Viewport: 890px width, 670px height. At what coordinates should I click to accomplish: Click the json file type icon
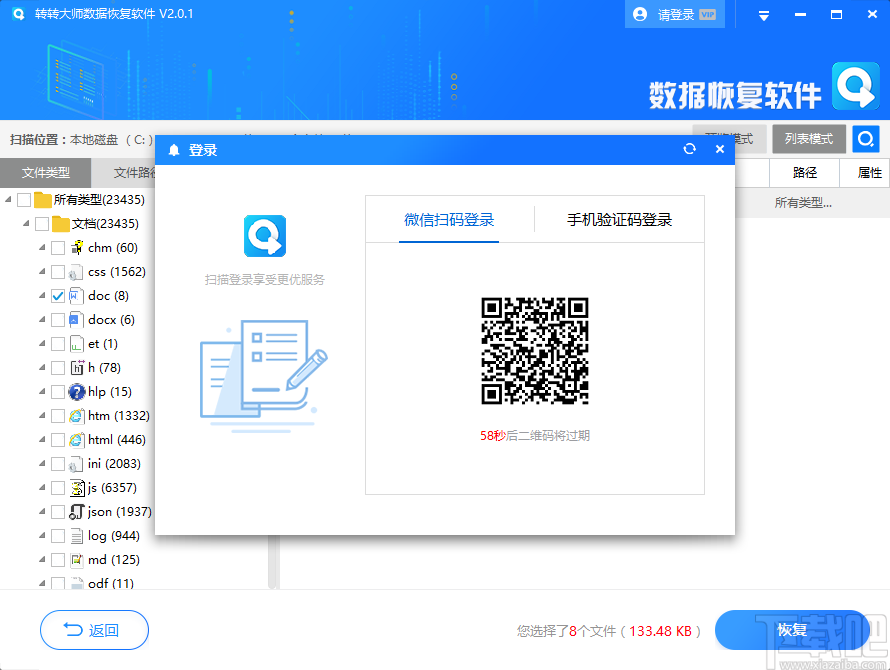(77, 512)
